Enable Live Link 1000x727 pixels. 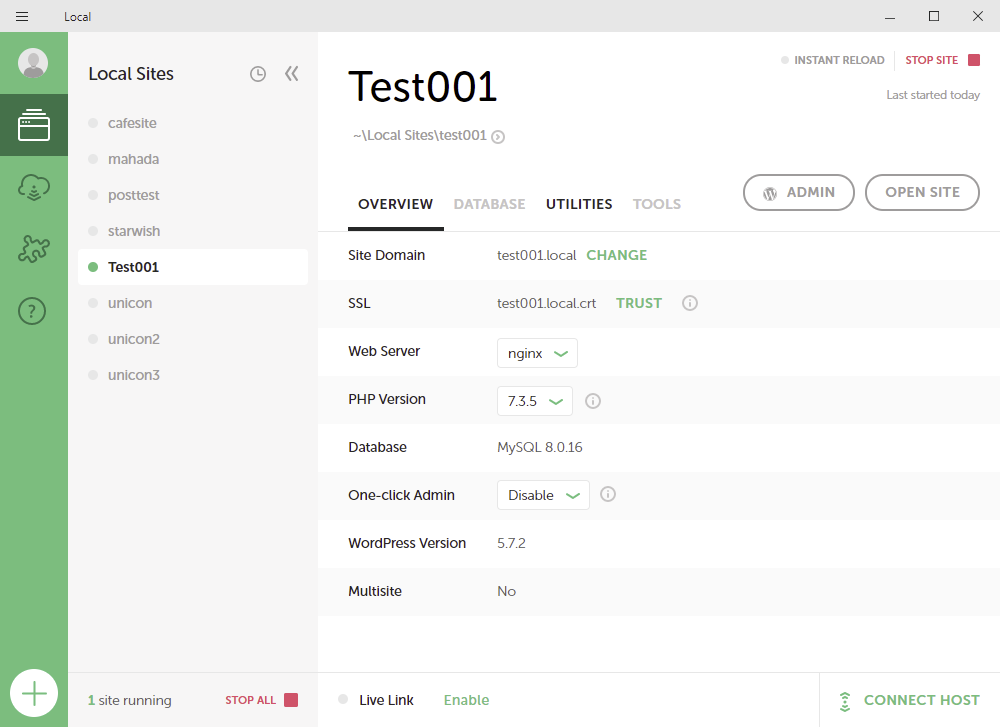[466, 700]
